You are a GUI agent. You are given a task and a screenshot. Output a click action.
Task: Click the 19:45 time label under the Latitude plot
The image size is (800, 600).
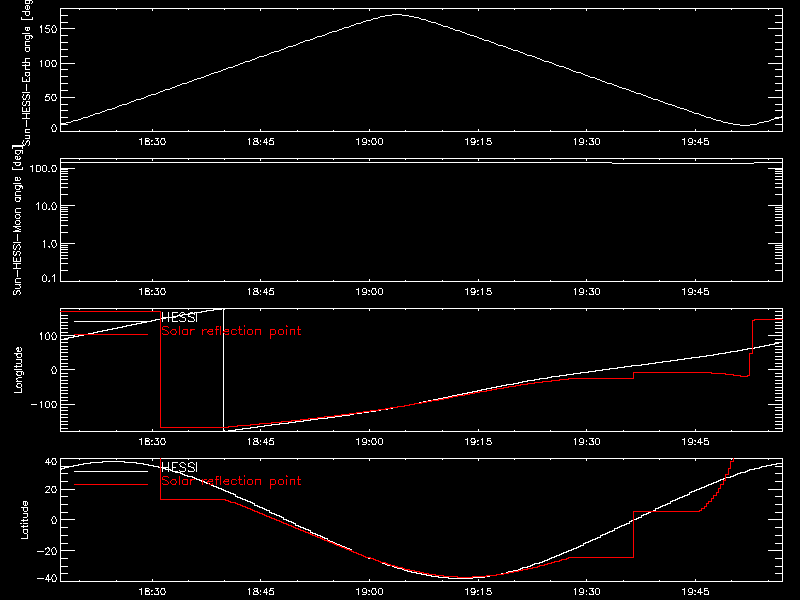(695, 592)
